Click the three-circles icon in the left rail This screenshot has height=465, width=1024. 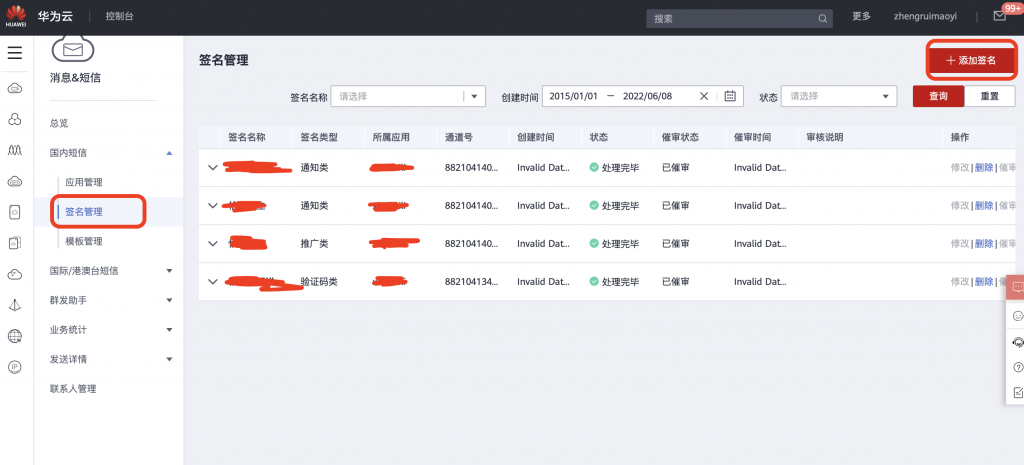tap(14, 119)
